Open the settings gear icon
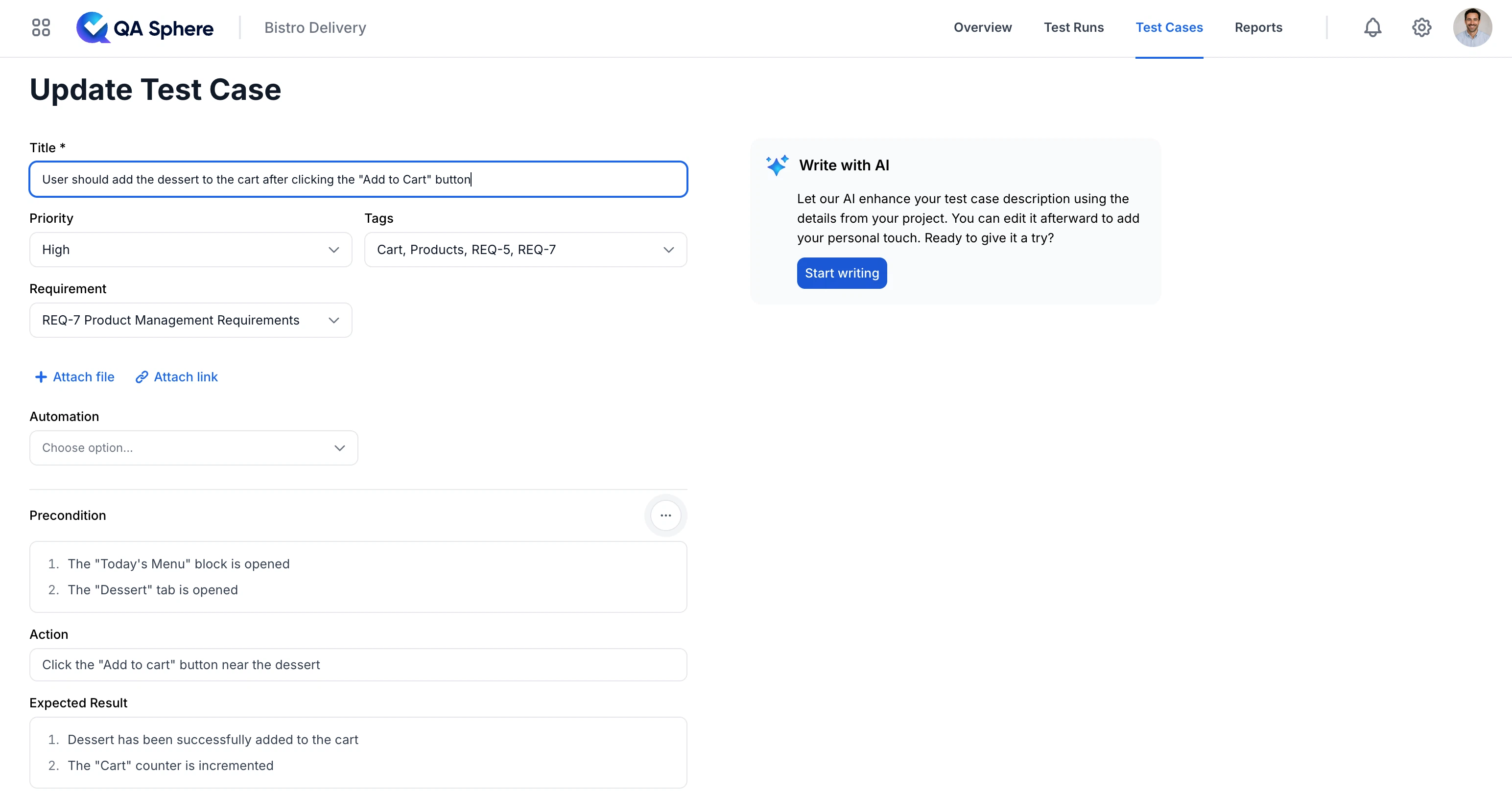This screenshot has height=794, width=1512. tap(1421, 27)
